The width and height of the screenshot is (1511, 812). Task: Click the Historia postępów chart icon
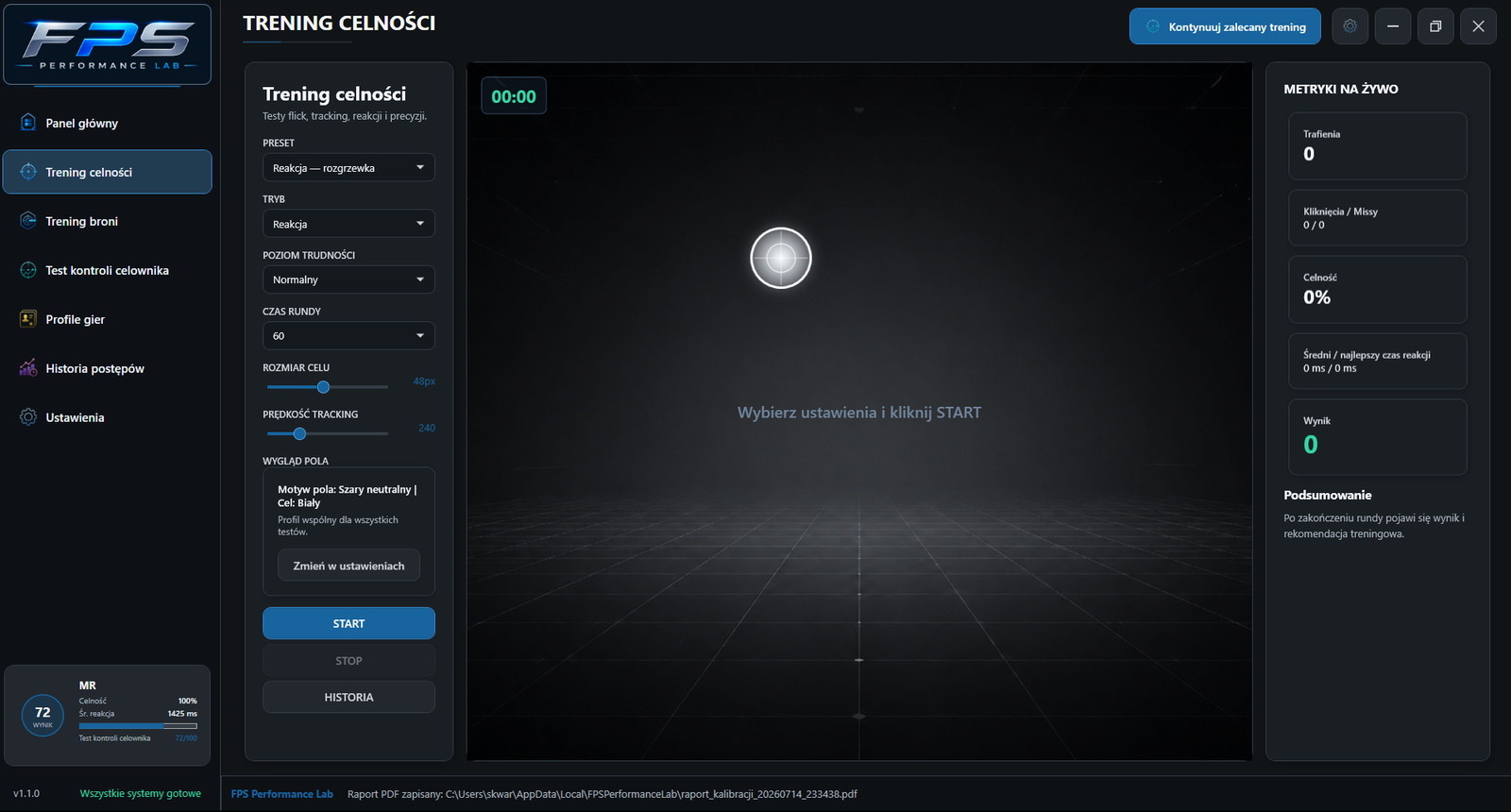point(28,368)
